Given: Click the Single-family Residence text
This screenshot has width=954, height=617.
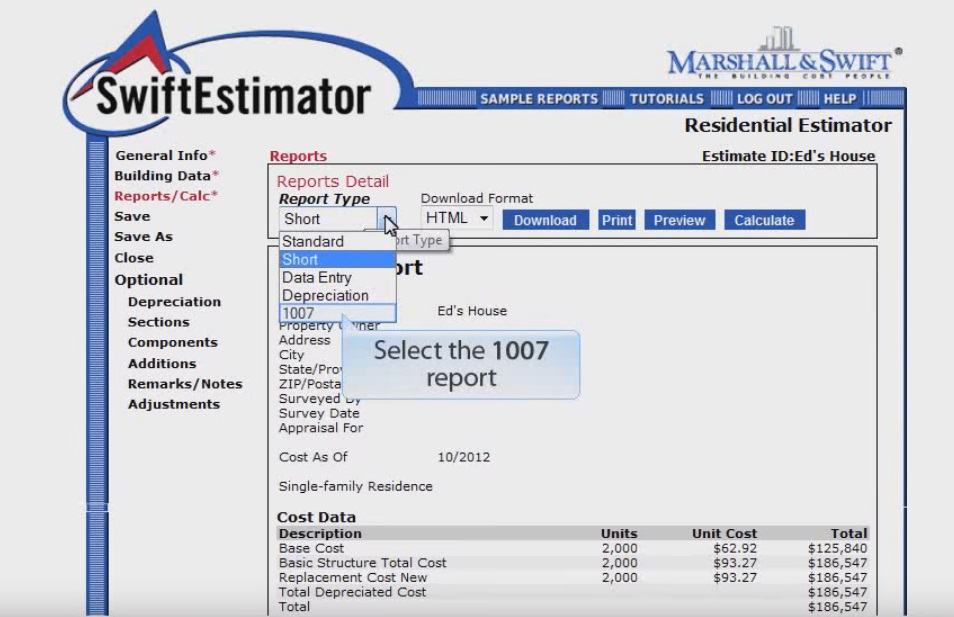Looking at the screenshot, I should (355, 486).
